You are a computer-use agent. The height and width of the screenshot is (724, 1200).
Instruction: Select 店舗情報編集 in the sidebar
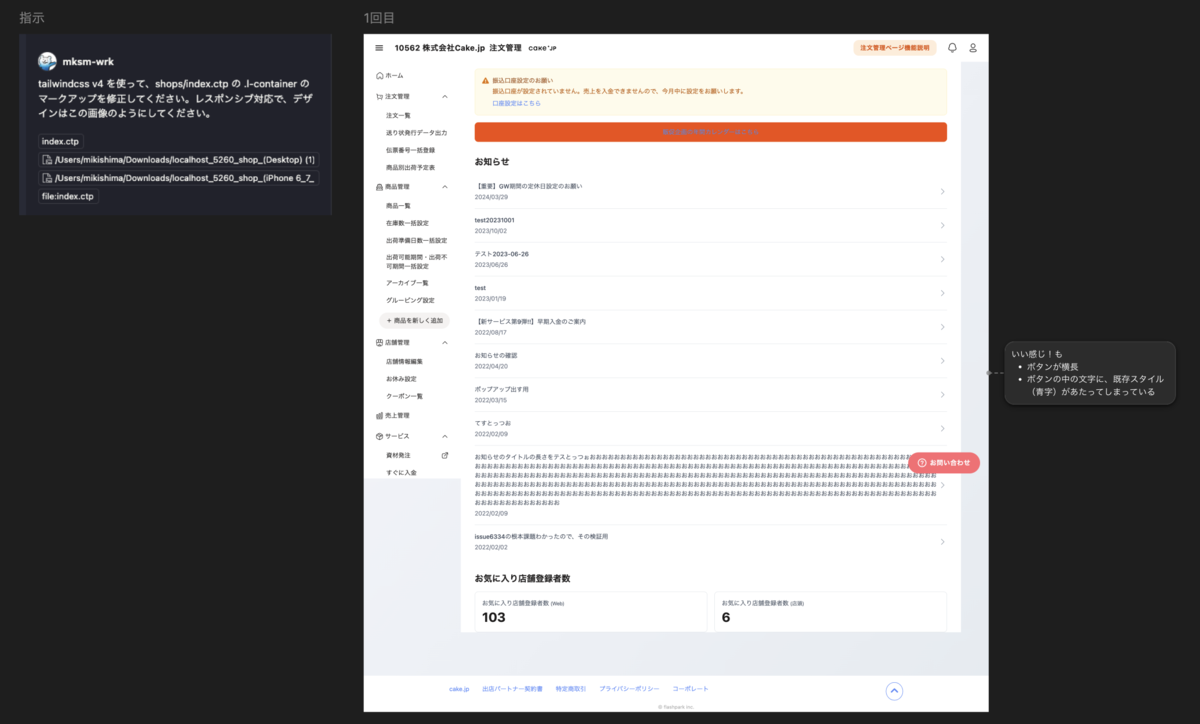[x=404, y=361]
